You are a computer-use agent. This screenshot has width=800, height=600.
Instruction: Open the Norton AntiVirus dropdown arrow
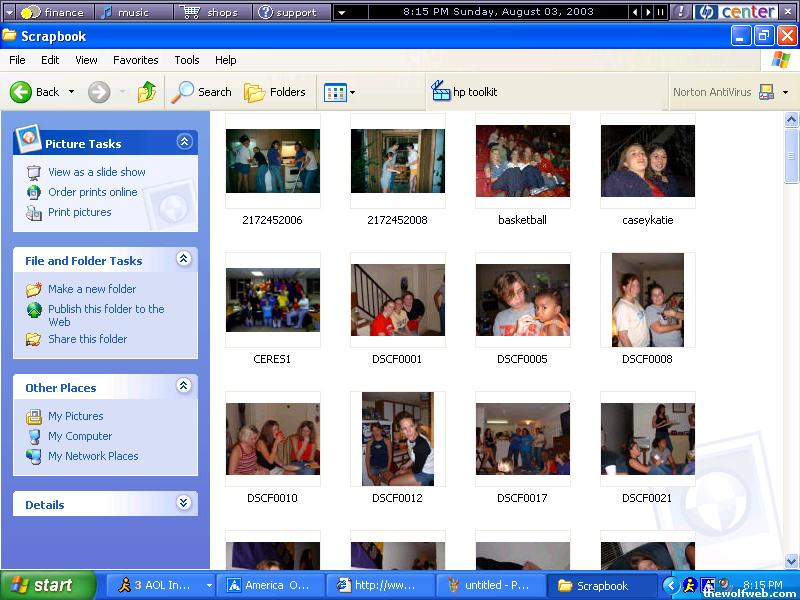click(x=785, y=92)
